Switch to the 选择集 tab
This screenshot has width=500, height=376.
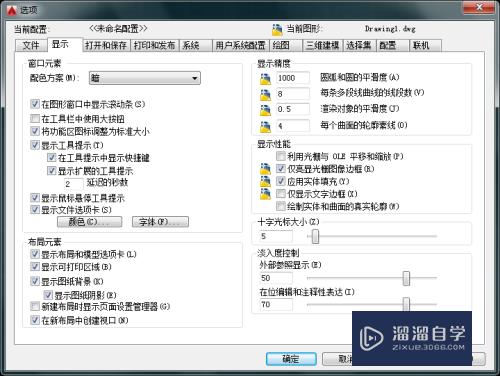click(x=359, y=45)
